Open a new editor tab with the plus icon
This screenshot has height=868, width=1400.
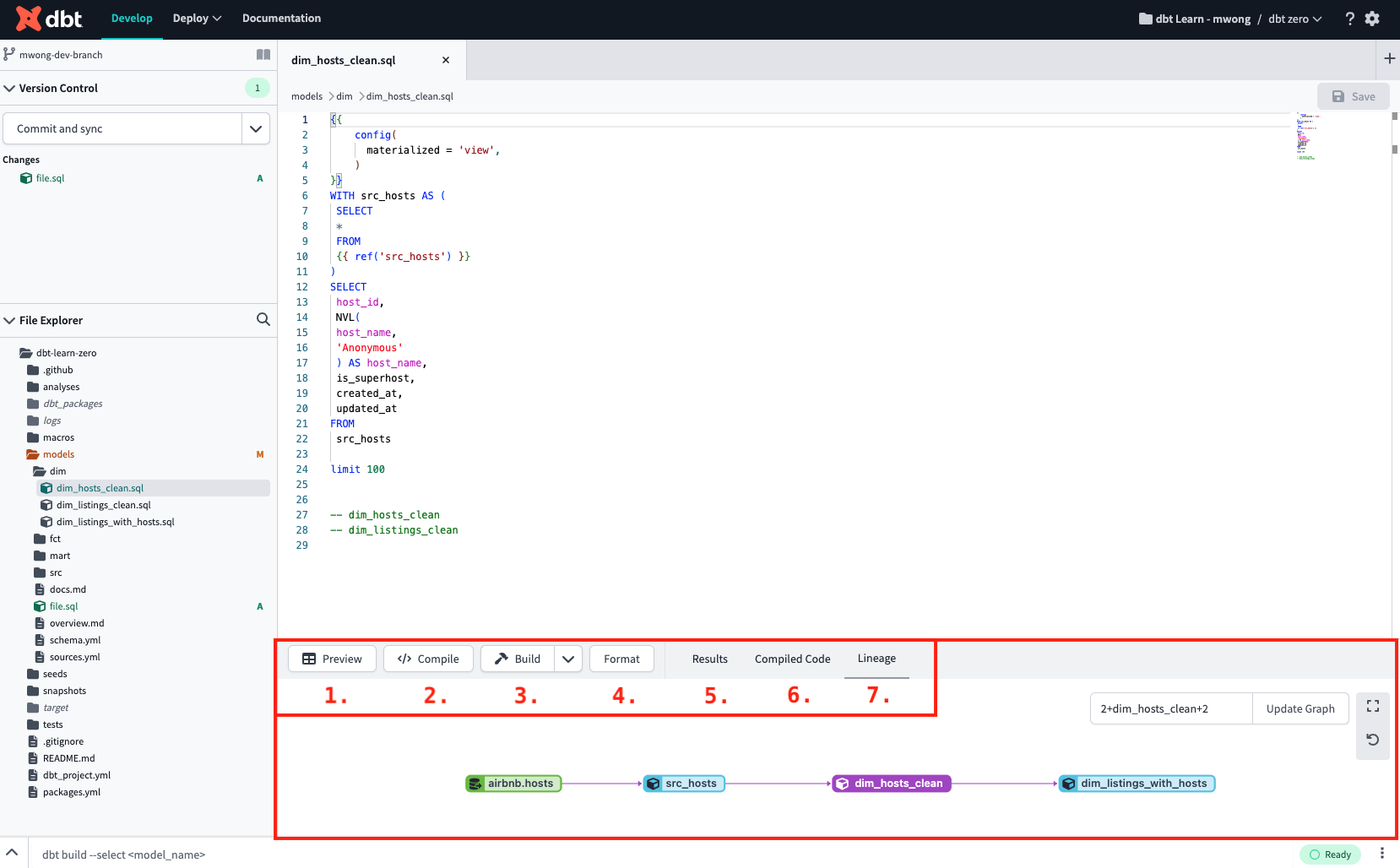[1389, 58]
